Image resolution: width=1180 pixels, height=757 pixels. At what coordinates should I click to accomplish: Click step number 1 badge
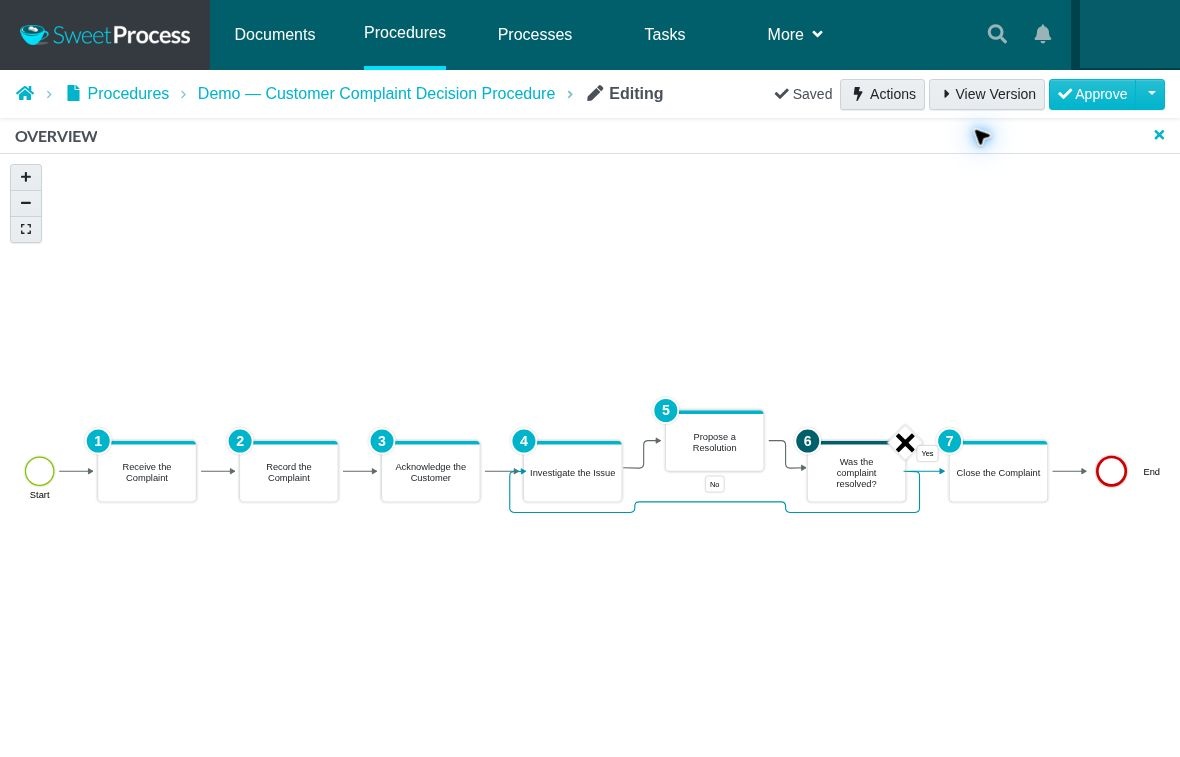[x=98, y=441]
